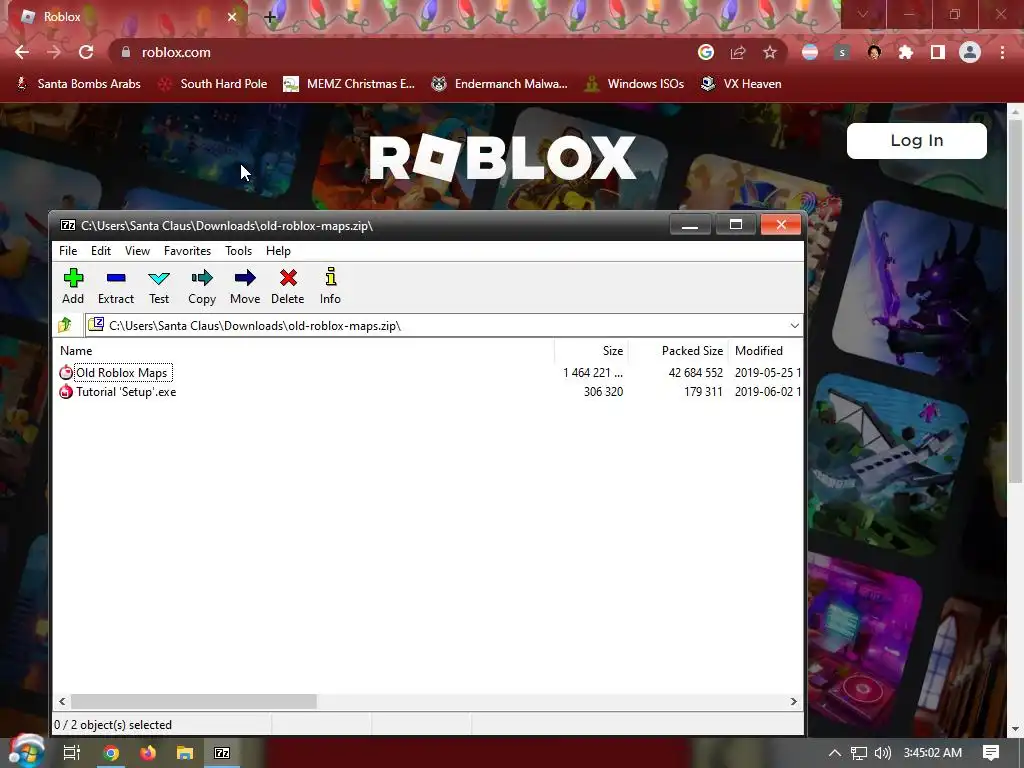Open Task View on the taskbar
The height and width of the screenshot is (768, 1024).
coord(72,753)
